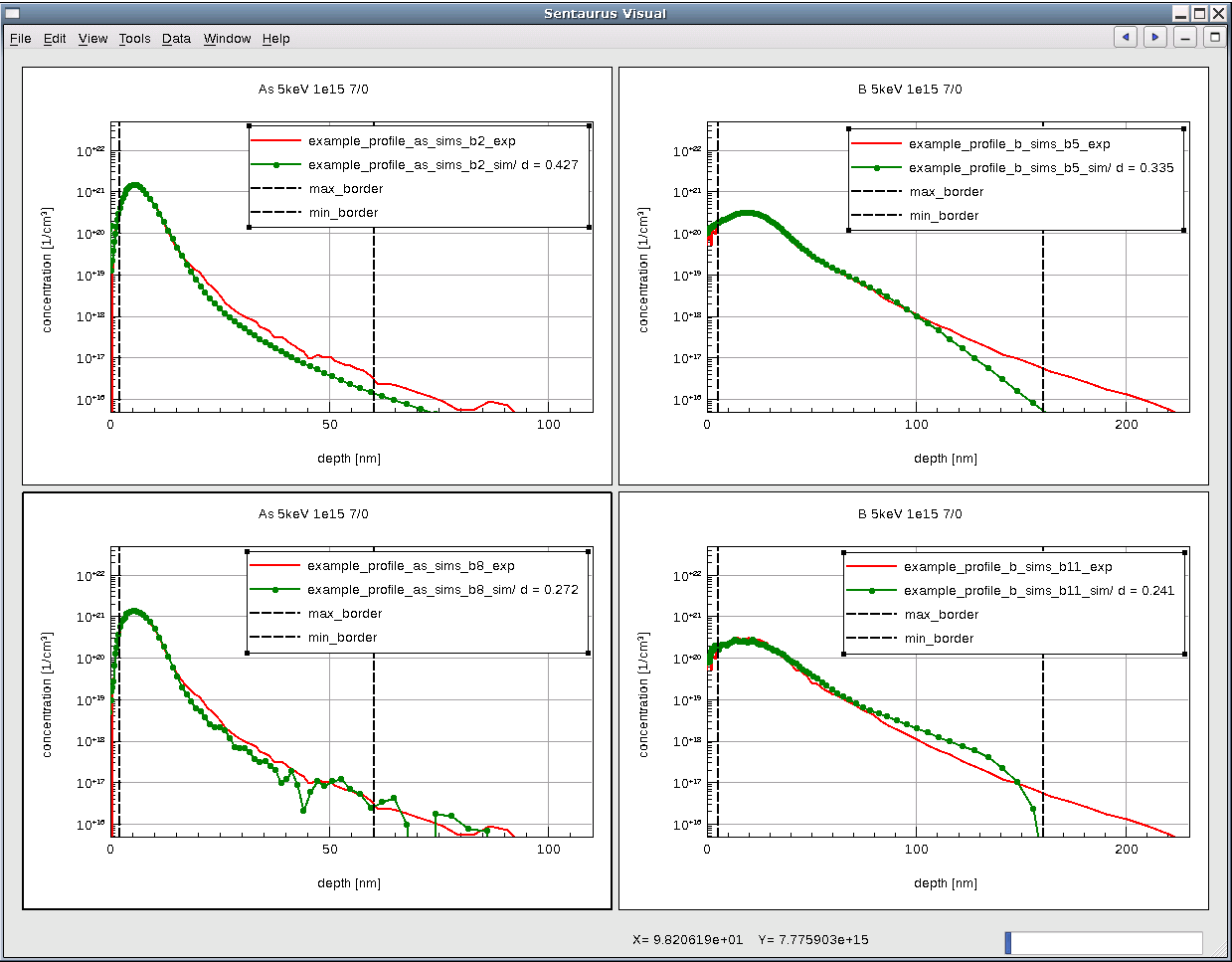Screen dimensions: 1232x962
Task: Expand the Tools menu
Action: (134, 39)
